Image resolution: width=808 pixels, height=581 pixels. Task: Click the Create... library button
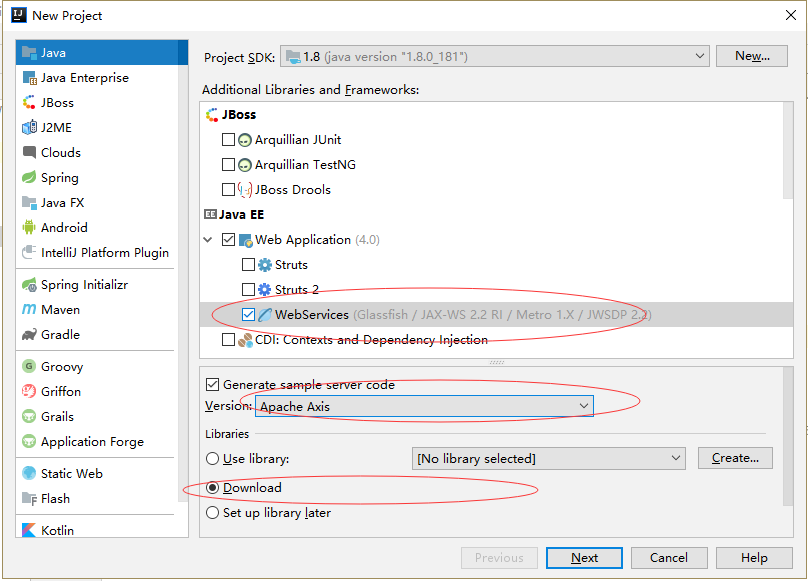click(735, 458)
